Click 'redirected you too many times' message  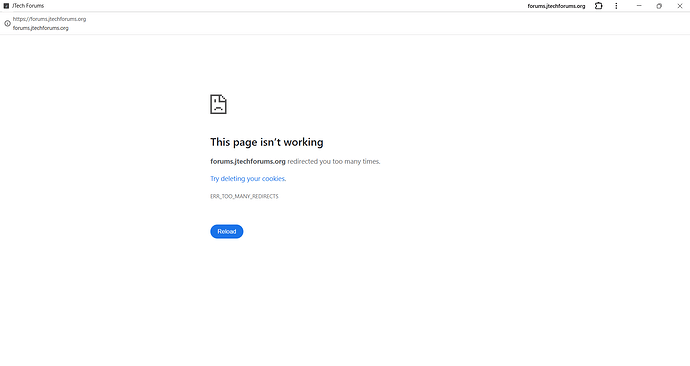(x=334, y=161)
